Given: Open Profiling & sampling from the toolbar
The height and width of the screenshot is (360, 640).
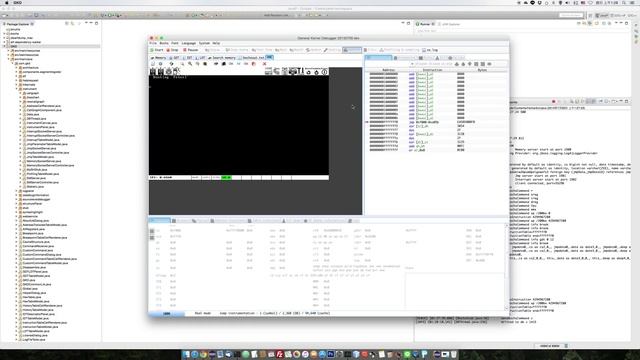Looking at the screenshot, I should (x=400, y=50).
